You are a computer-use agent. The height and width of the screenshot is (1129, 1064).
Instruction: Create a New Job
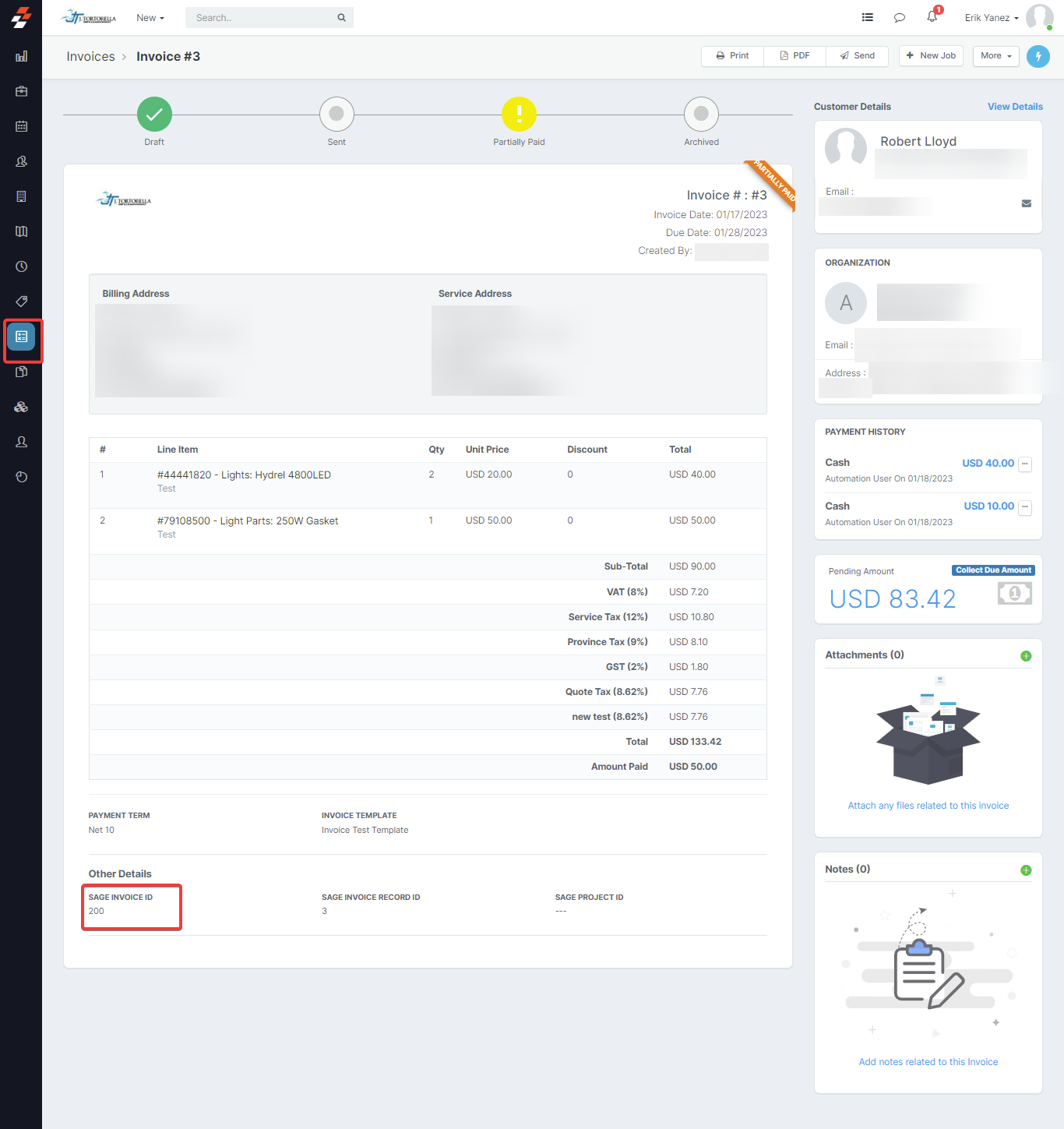coord(932,56)
